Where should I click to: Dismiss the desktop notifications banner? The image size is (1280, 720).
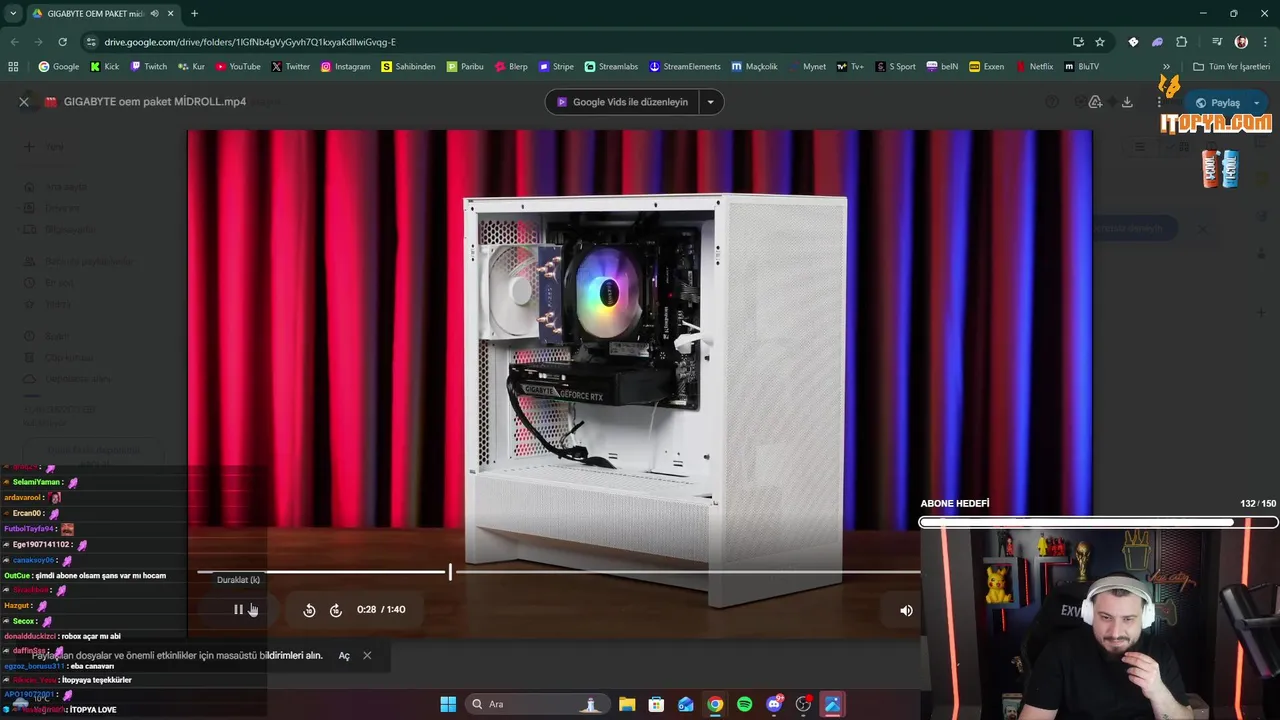(367, 656)
